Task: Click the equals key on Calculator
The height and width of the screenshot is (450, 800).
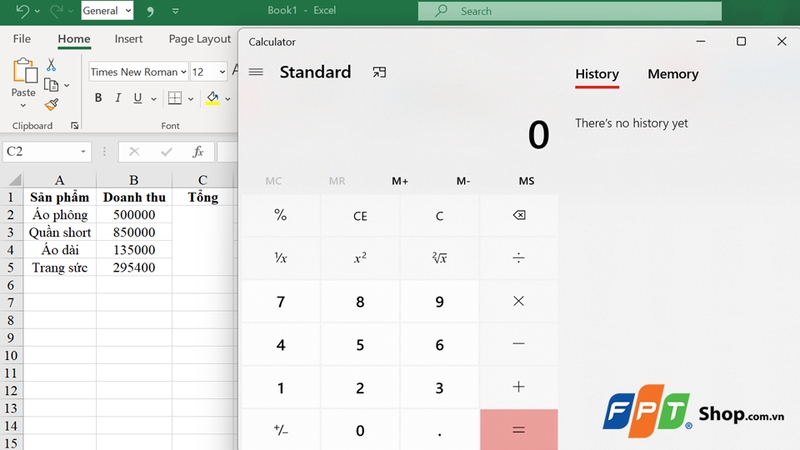Action: 519,430
